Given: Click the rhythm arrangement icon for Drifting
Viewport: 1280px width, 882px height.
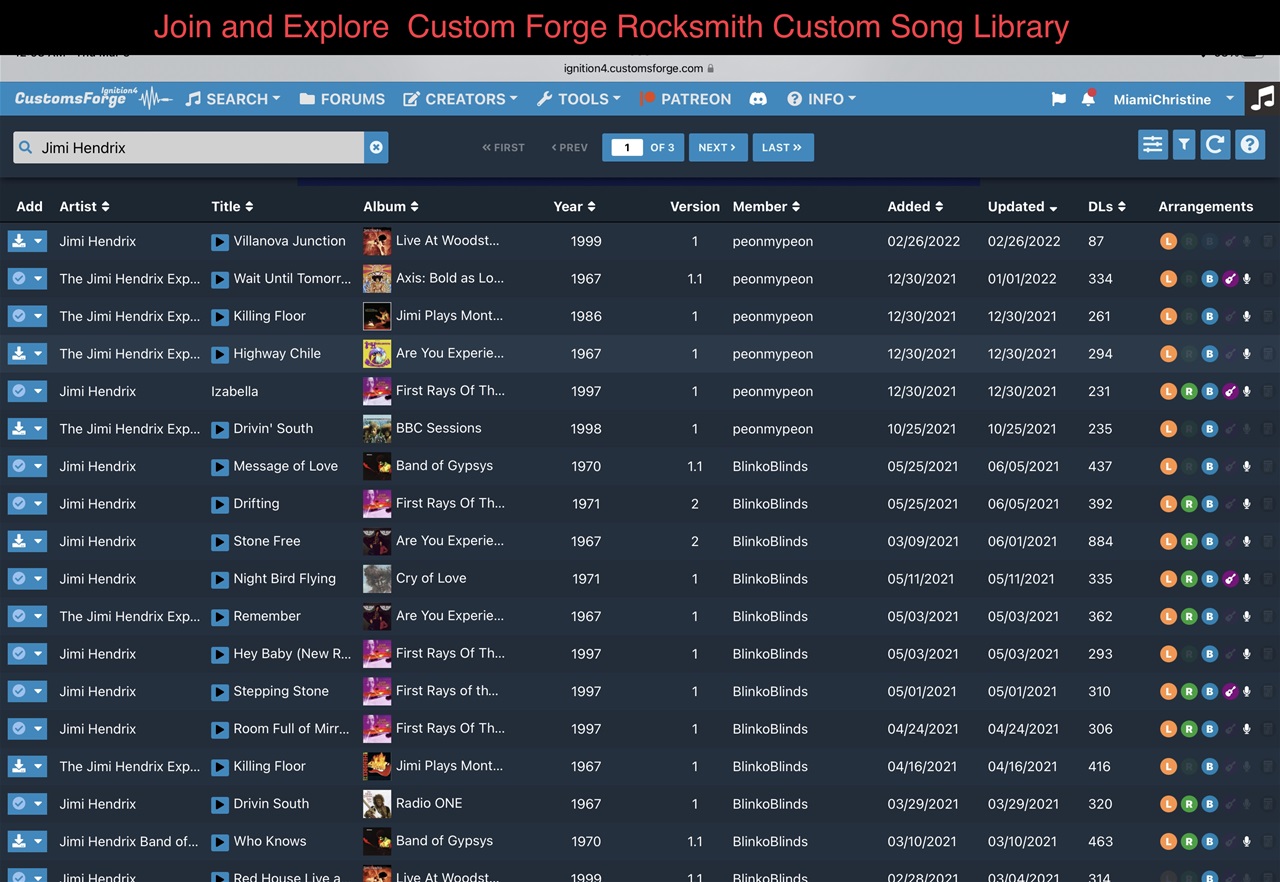Looking at the screenshot, I should [x=1189, y=504].
